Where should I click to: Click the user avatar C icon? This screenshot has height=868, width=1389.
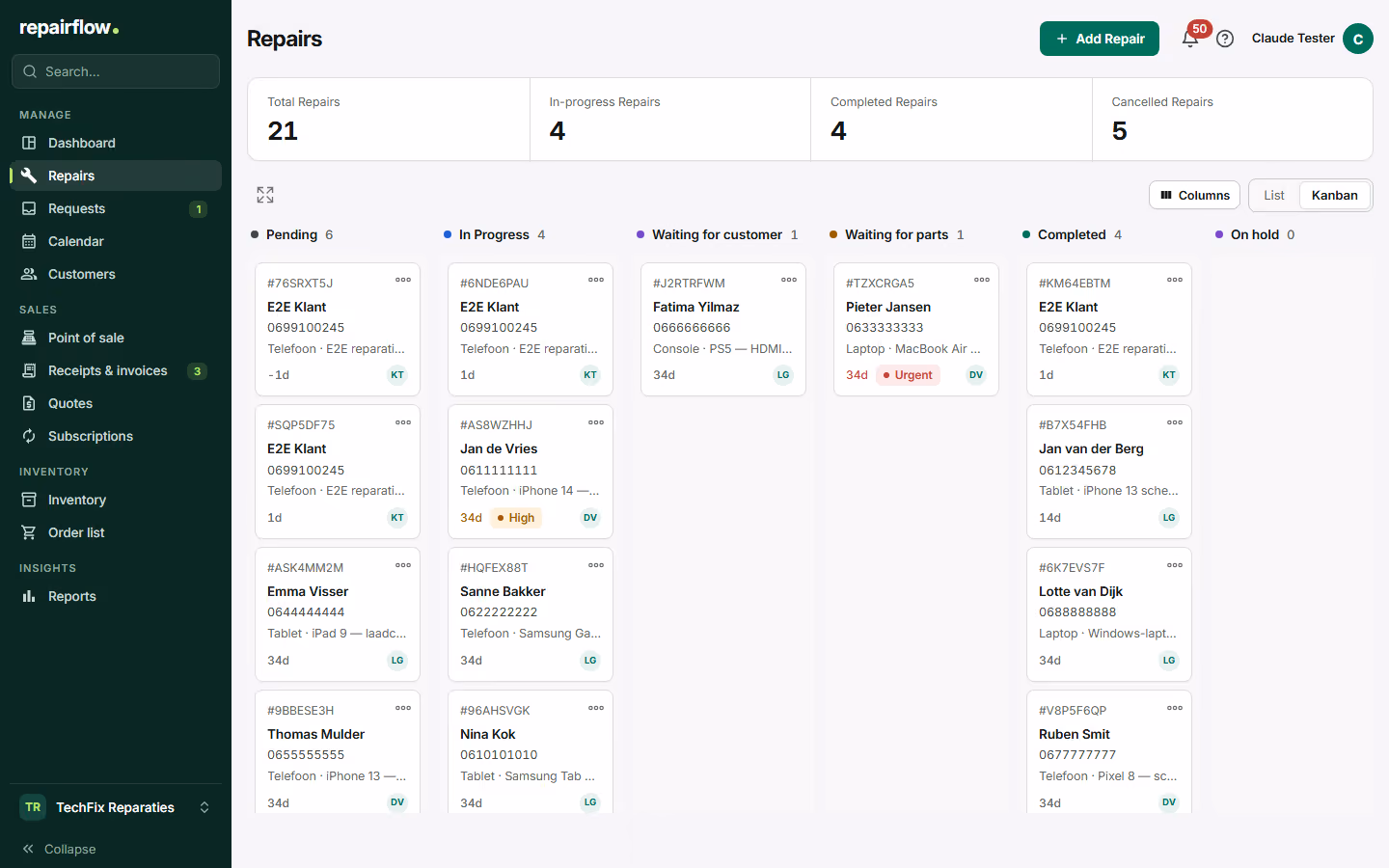click(1358, 39)
